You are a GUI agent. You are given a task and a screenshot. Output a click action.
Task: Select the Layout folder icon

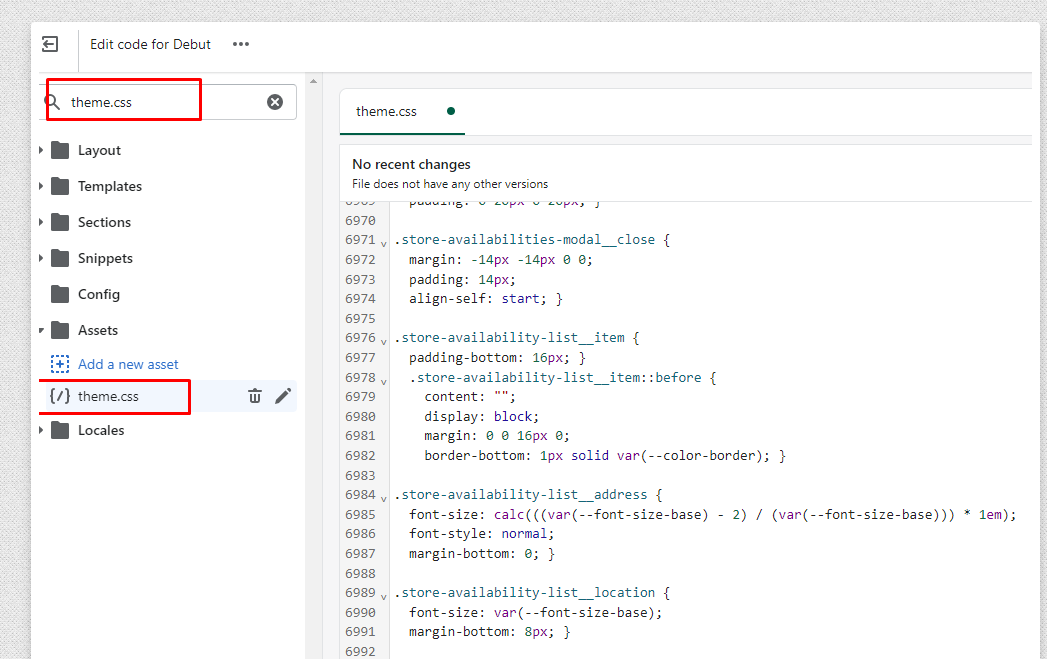60,150
